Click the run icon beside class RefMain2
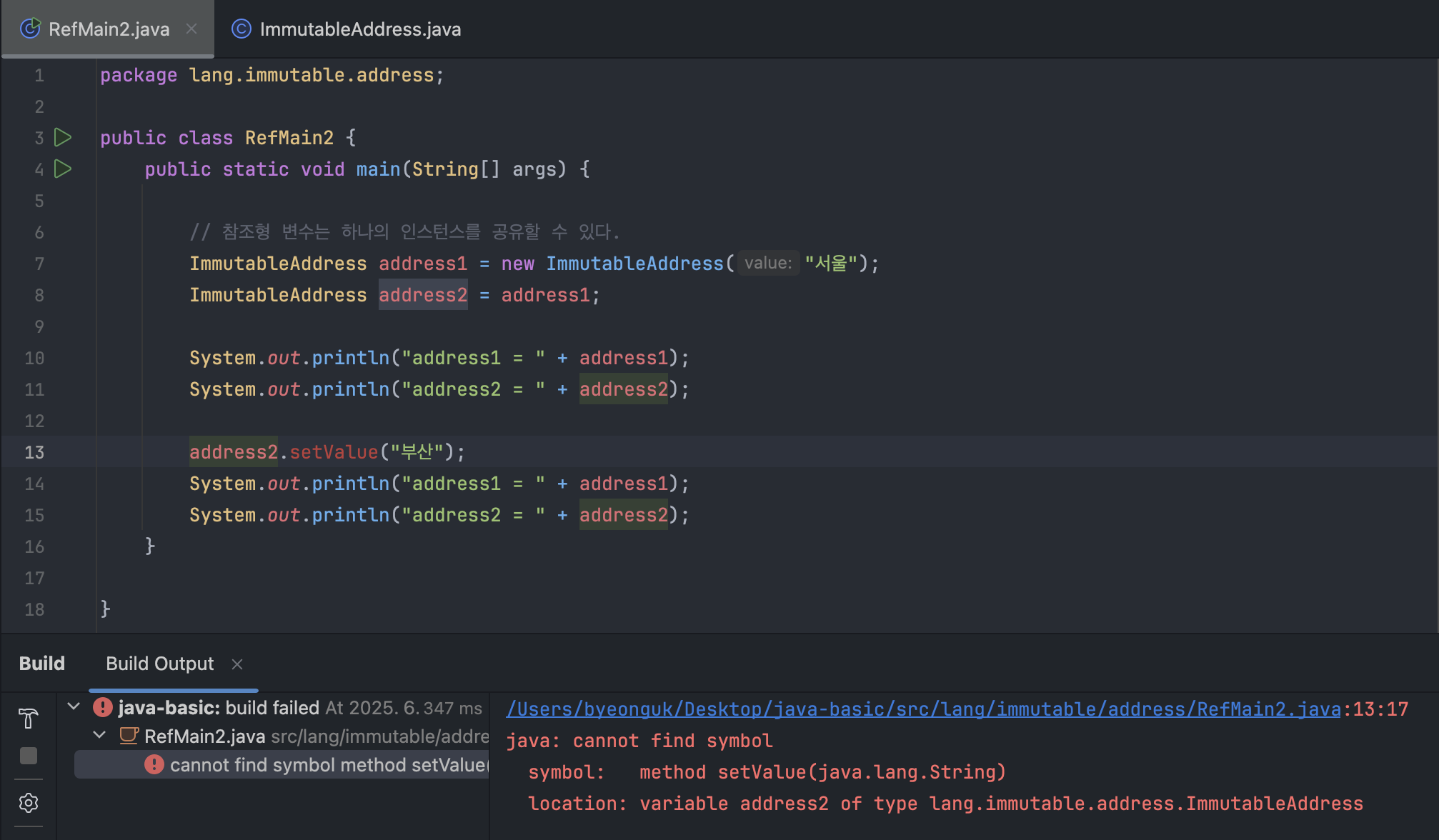 [x=63, y=137]
